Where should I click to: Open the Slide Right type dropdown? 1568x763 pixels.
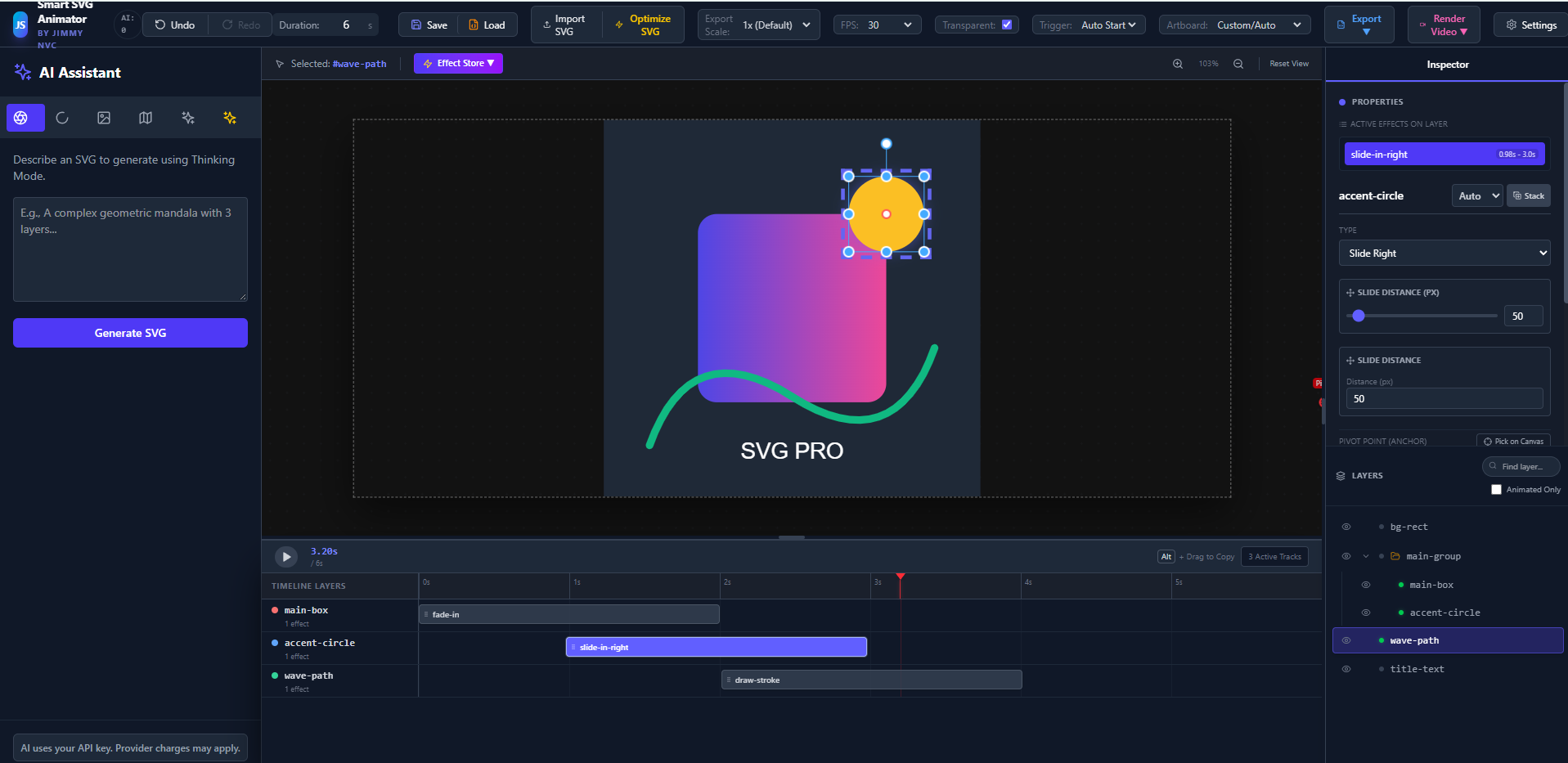point(1444,254)
